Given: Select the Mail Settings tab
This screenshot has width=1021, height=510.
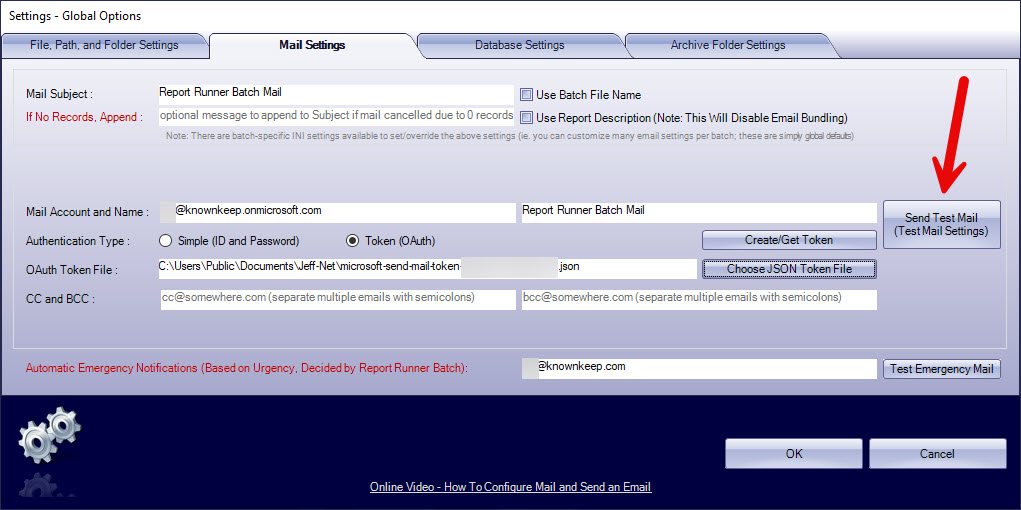Looking at the screenshot, I should point(312,45).
